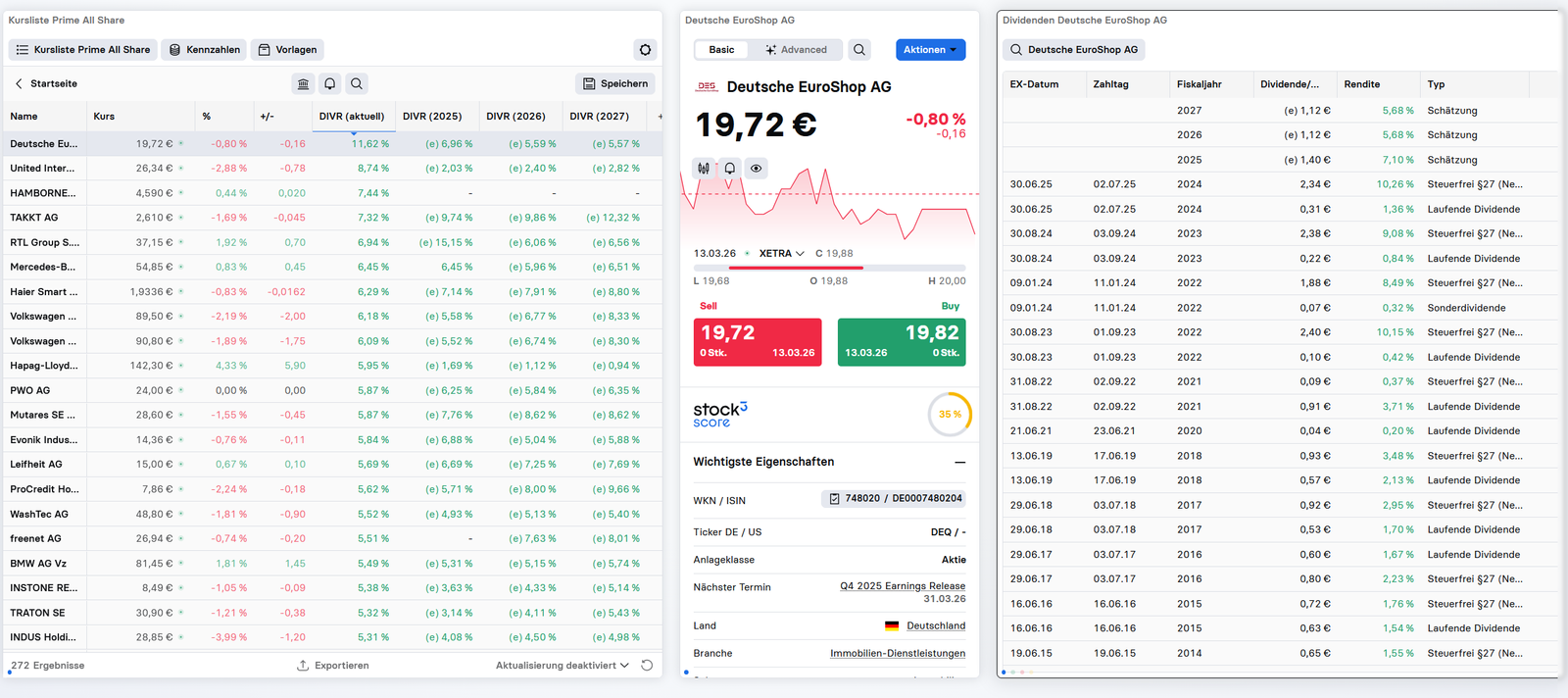Open price list settings gear
This screenshot has width=1568, height=698.
tap(645, 50)
